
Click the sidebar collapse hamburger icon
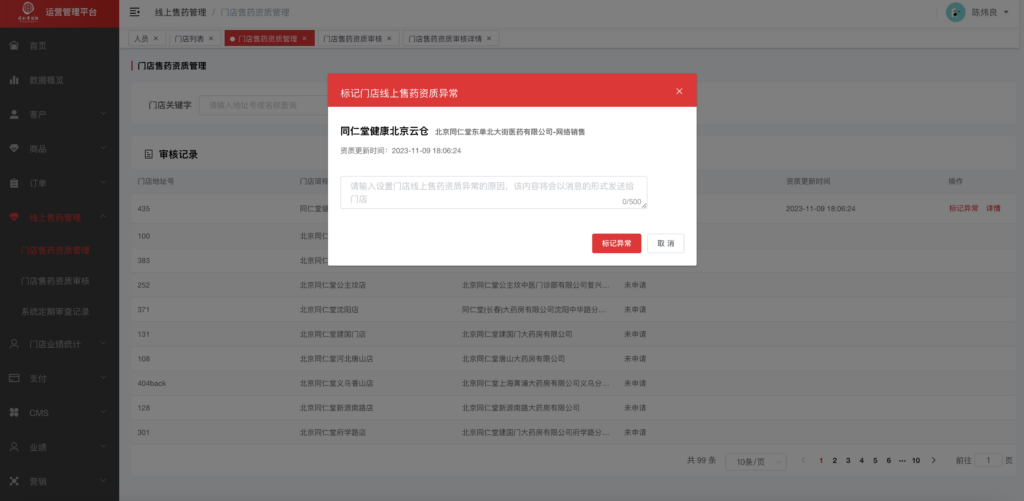[135, 12]
